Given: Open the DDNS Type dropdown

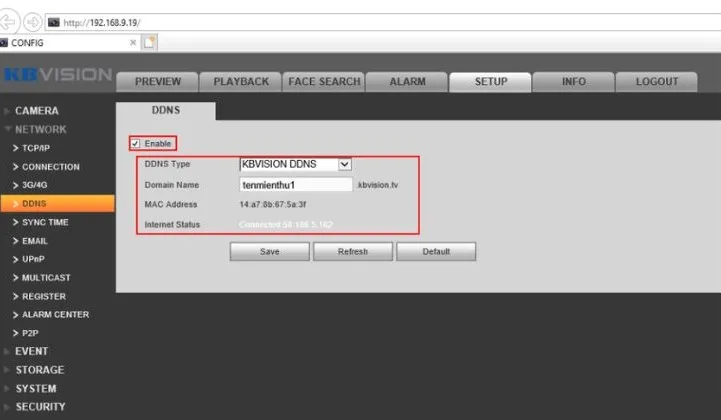Looking at the screenshot, I should tap(295, 164).
